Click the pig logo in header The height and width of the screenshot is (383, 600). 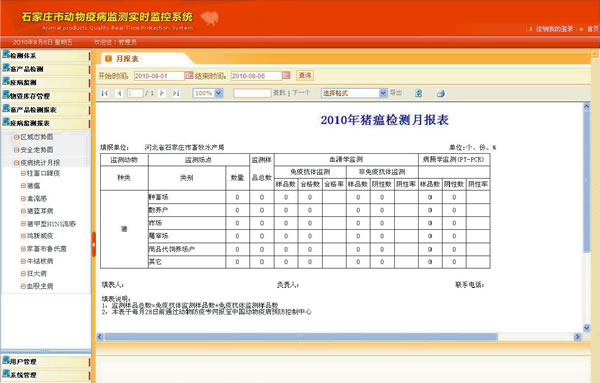pyautogui.click(x=210, y=18)
